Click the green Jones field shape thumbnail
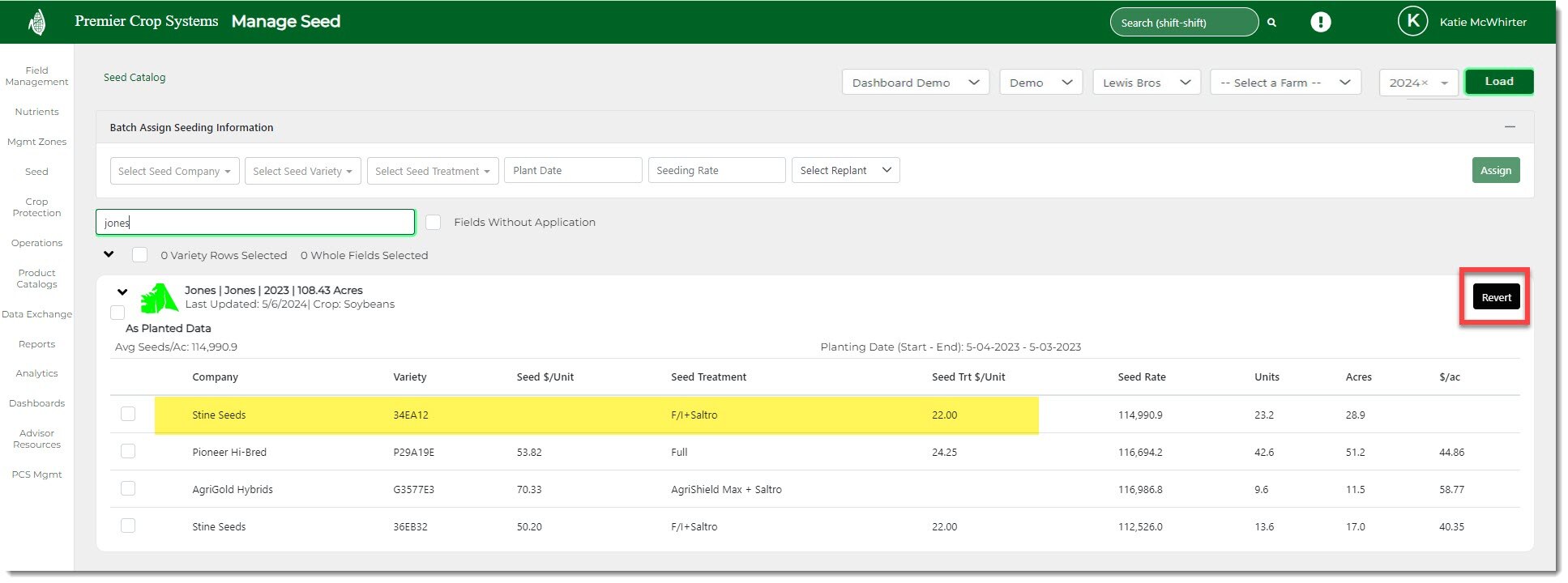The height and width of the screenshot is (583, 1568). pyautogui.click(x=159, y=298)
